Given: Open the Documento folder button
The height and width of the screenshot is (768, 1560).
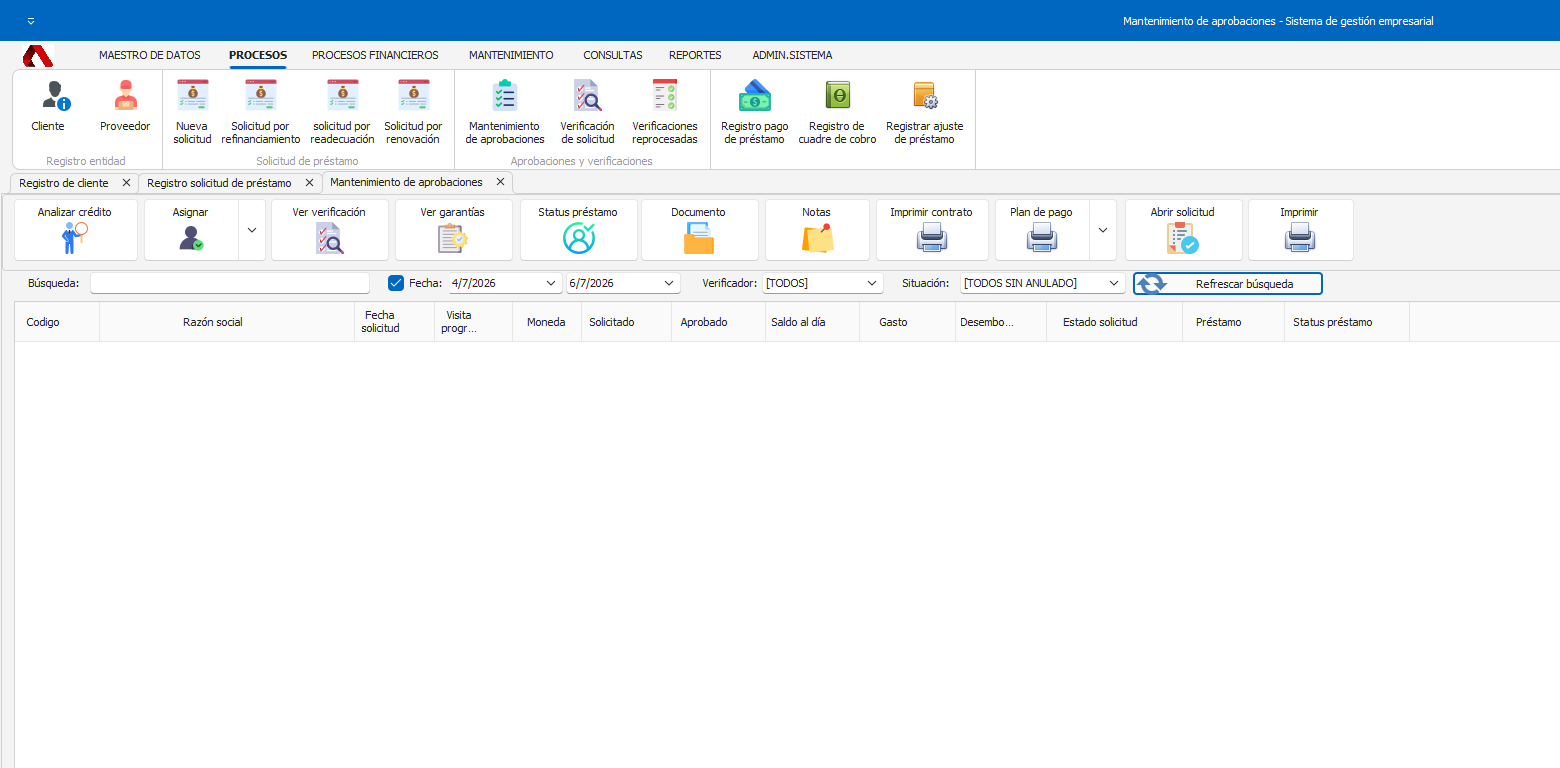Looking at the screenshot, I should pyautogui.click(x=699, y=230).
